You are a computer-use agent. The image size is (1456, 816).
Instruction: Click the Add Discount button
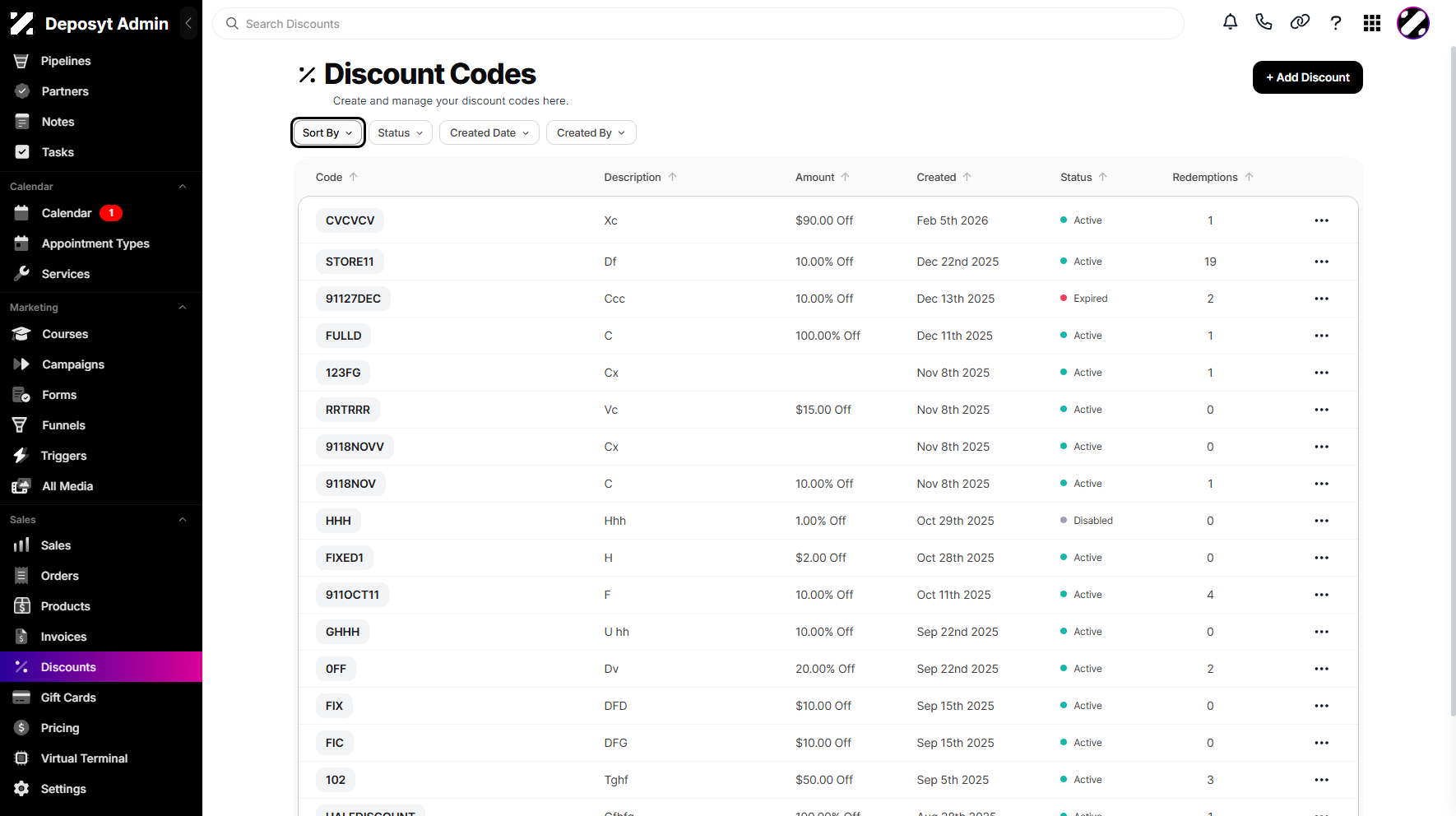coord(1308,77)
